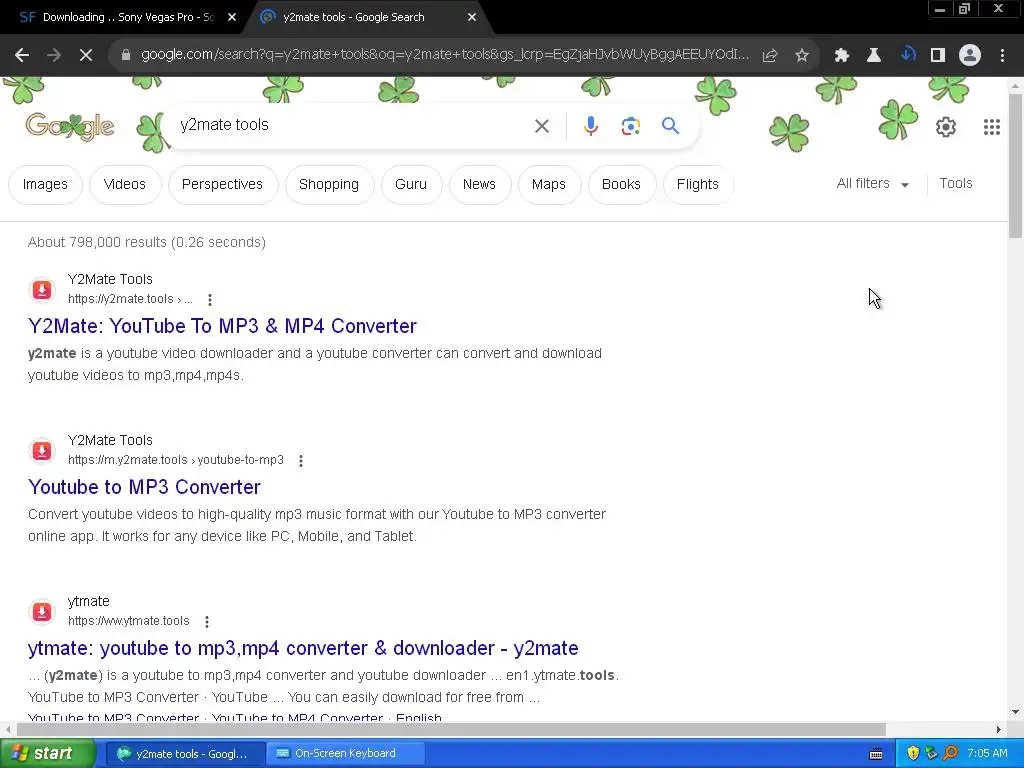1024x768 pixels.
Task: Click the ytmate result favicon
Action: click(x=42, y=612)
